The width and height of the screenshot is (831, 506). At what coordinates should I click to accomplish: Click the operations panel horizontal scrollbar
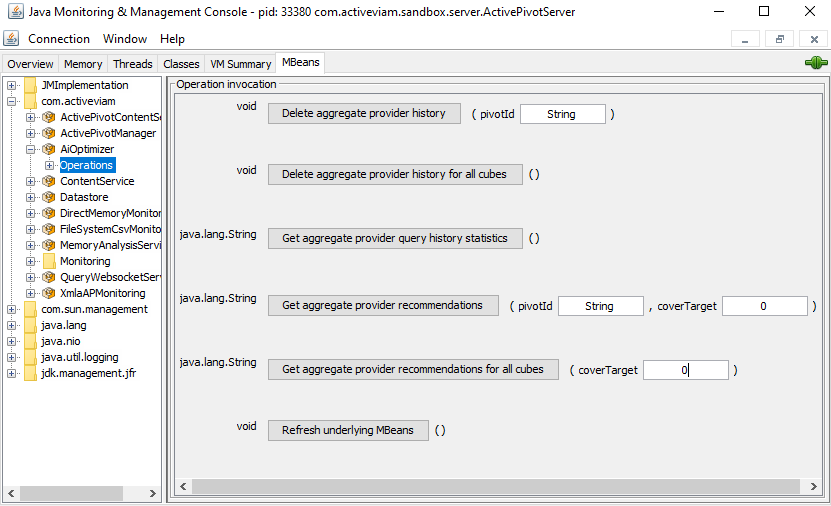click(495, 486)
